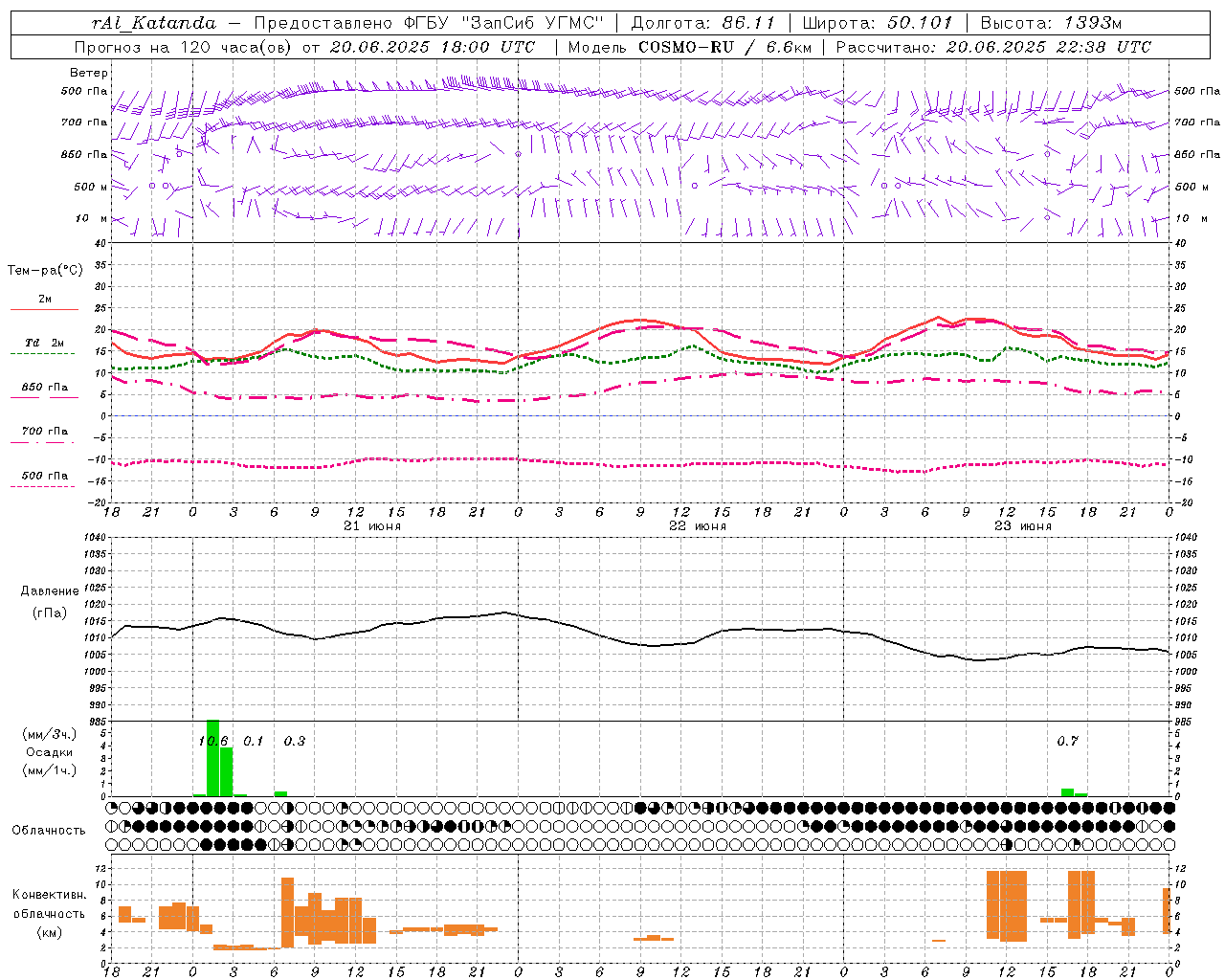This screenshot has width=1225, height=980.
Task: Click the 700 гПа temperature legend entry
Action: [x=45, y=432]
